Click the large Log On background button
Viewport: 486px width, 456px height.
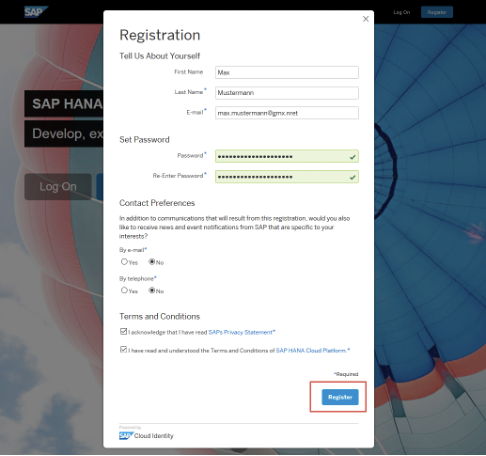point(58,187)
